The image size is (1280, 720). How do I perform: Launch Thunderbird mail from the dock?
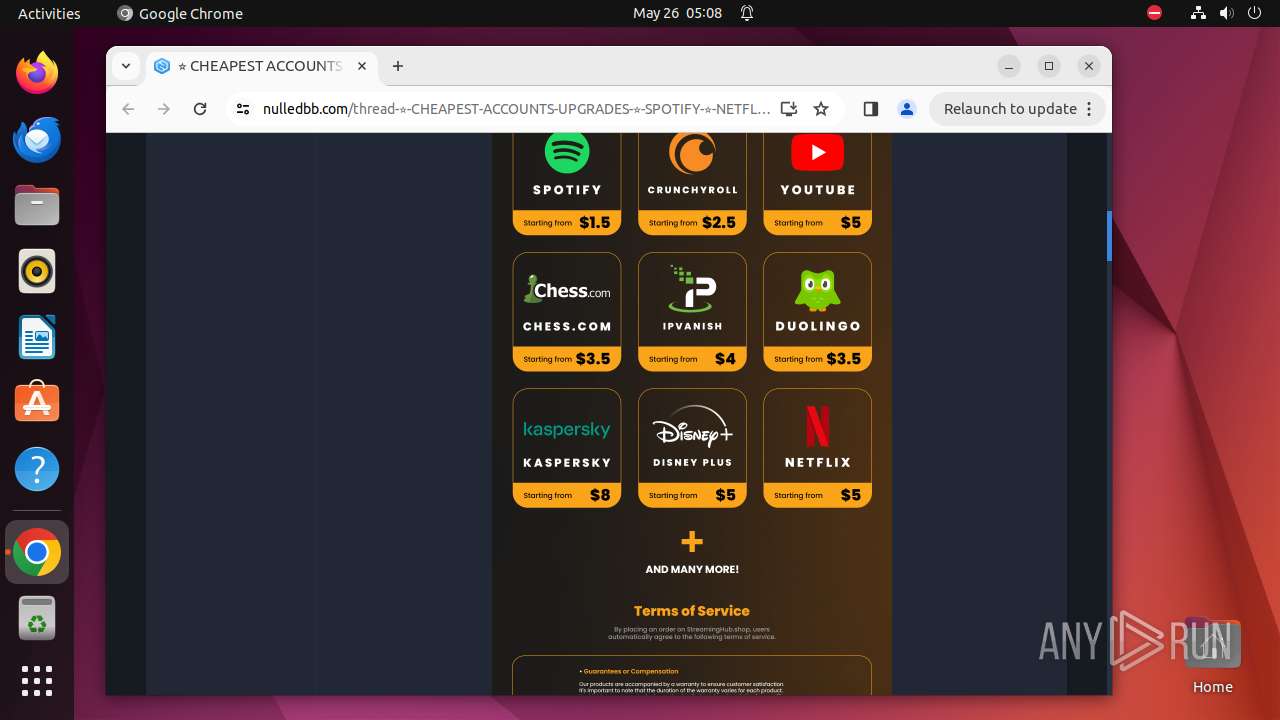pos(37,139)
